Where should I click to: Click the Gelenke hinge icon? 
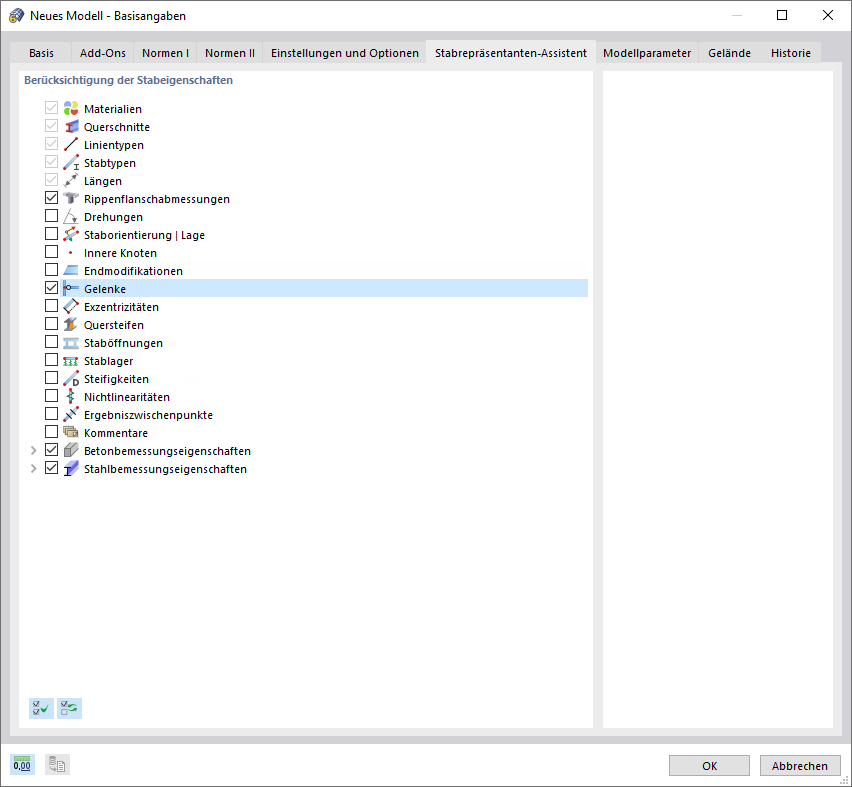[71, 289]
